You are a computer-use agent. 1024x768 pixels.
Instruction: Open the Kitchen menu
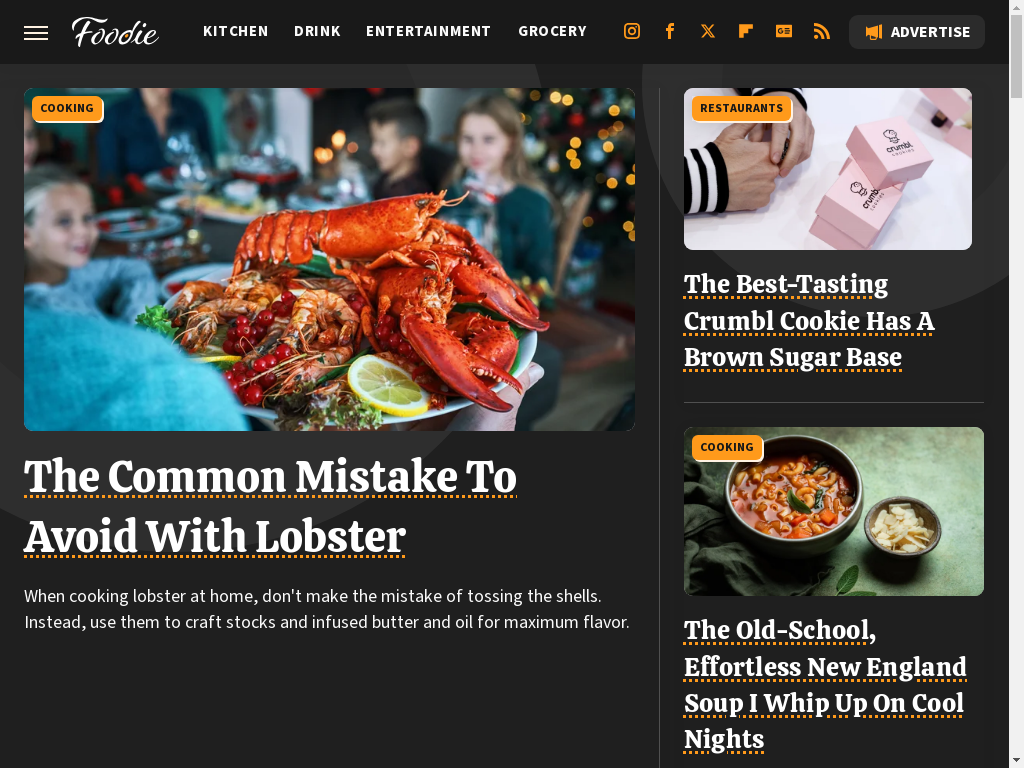click(236, 31)
